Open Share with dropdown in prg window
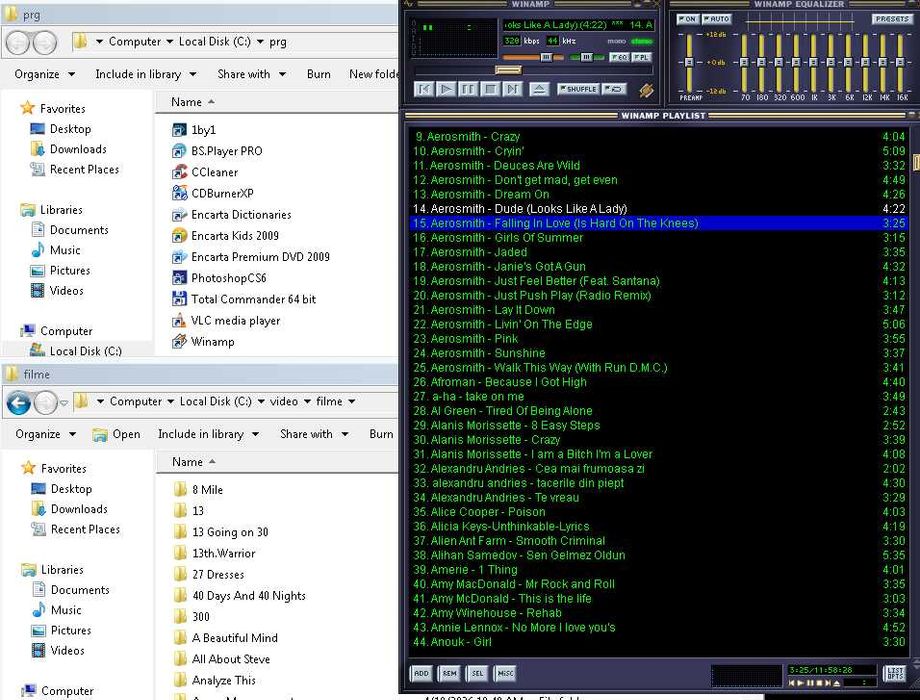 pyautogui.click(x=251, y=74)
